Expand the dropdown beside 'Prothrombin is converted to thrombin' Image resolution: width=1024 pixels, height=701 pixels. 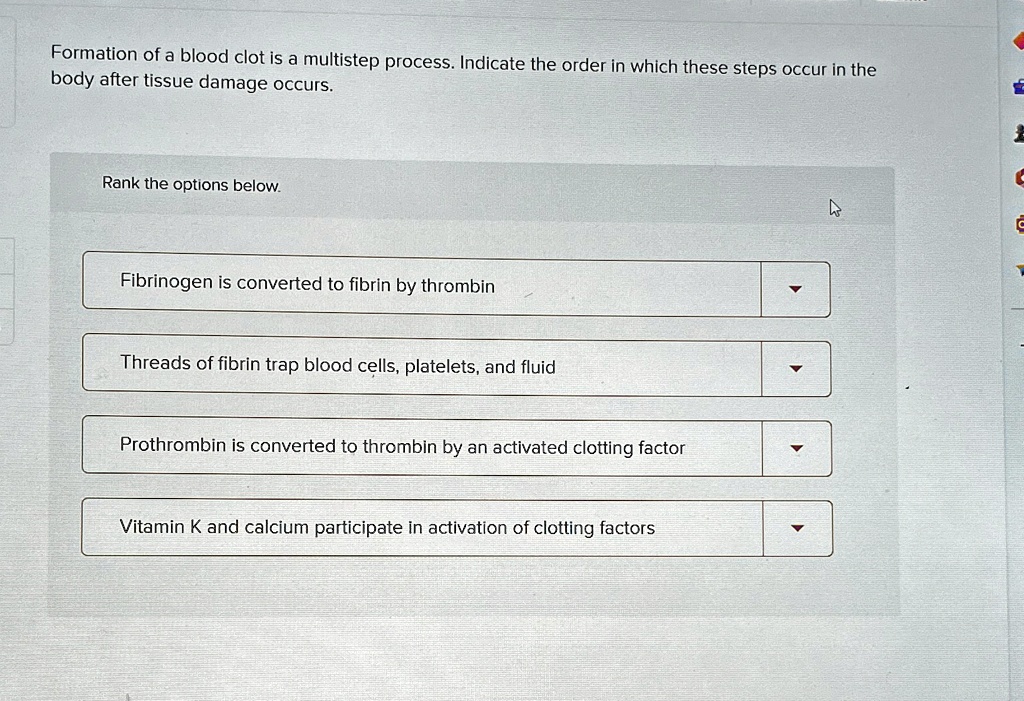pos(795,448)
